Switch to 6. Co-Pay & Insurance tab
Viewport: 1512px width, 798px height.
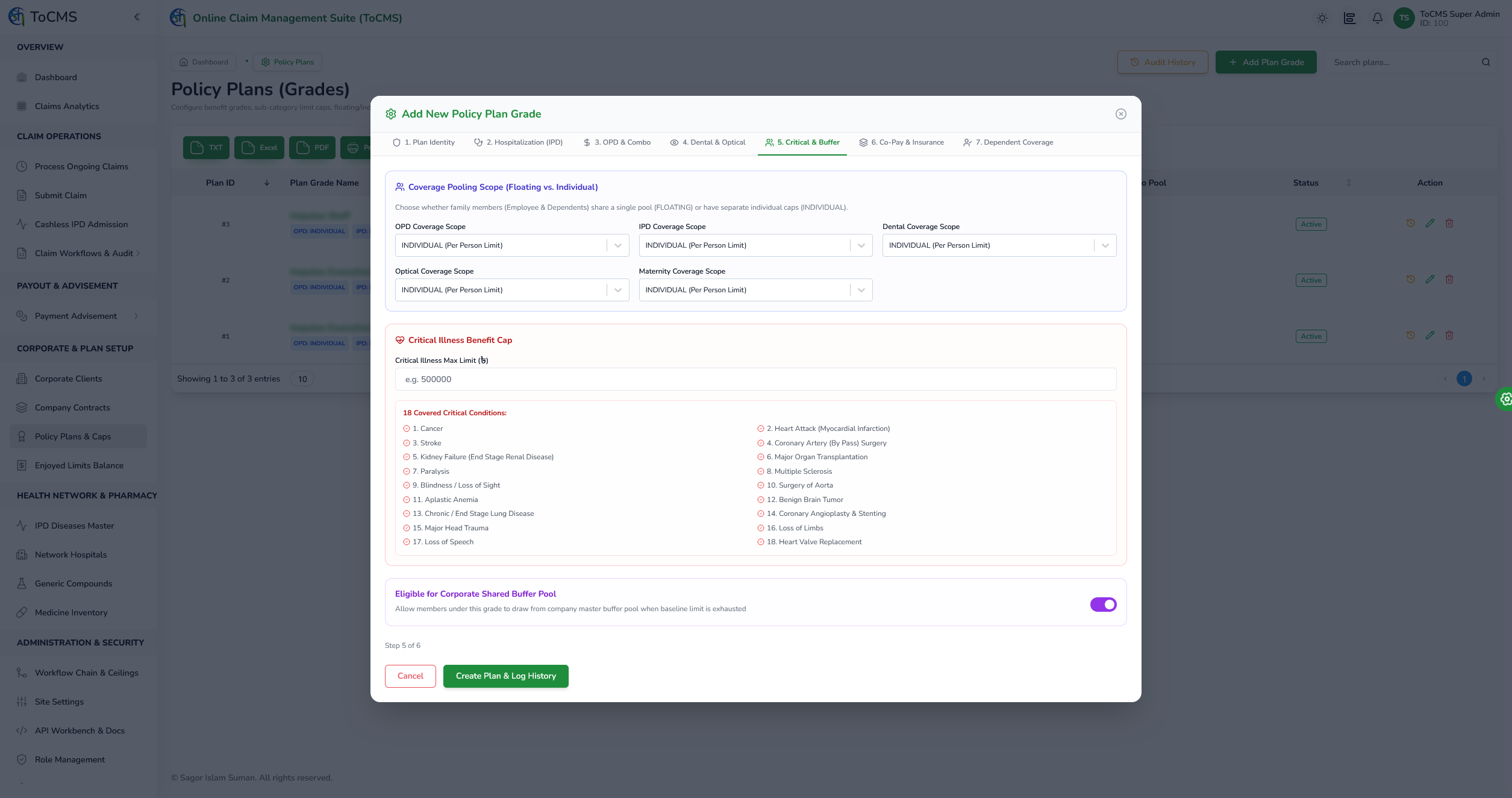901,143
